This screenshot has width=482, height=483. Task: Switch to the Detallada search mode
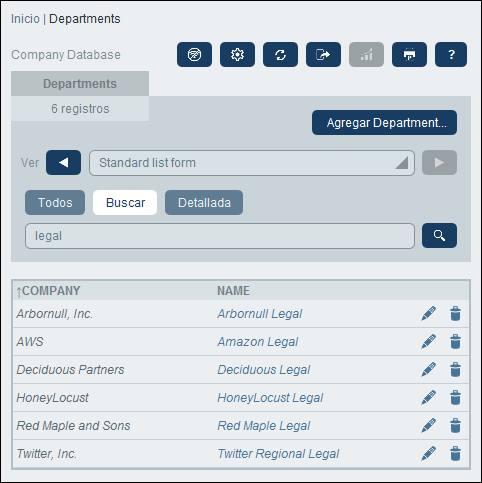click(x=204, y=203)
